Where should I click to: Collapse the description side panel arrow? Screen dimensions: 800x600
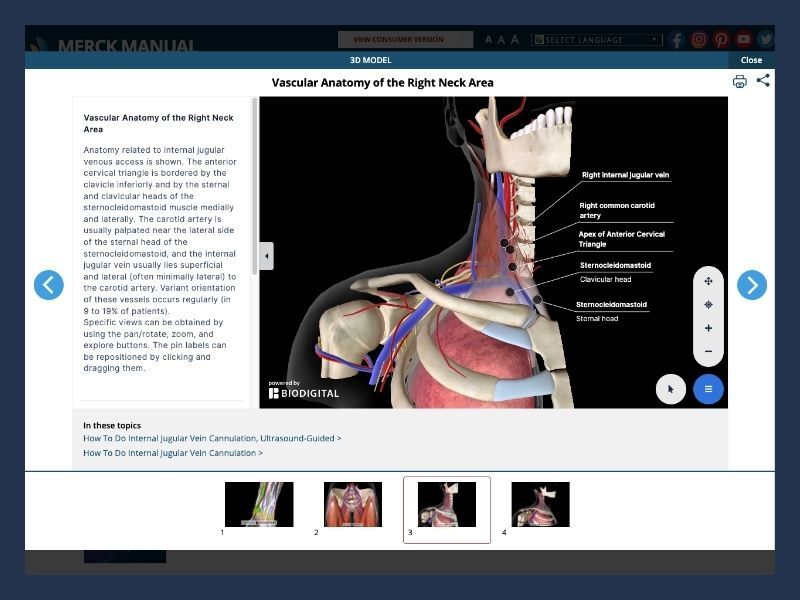click(266, 256)
